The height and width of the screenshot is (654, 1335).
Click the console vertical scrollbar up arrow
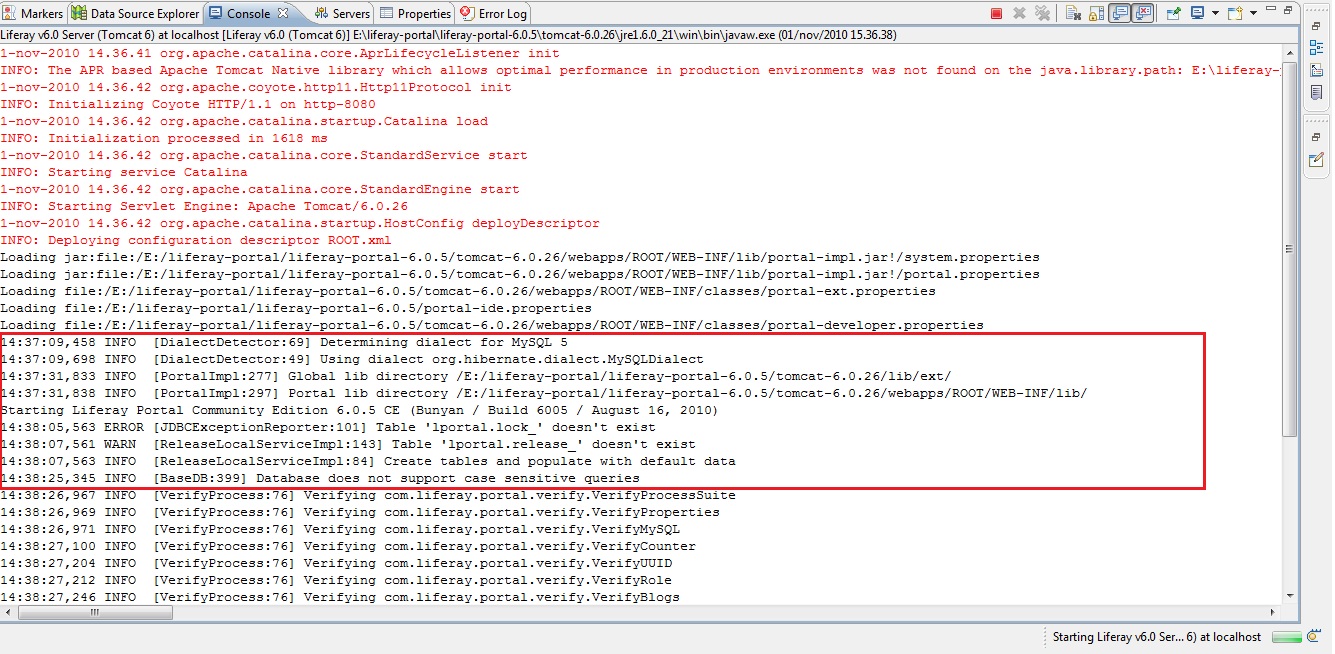pyautogui.click(x=1290, y=52)
